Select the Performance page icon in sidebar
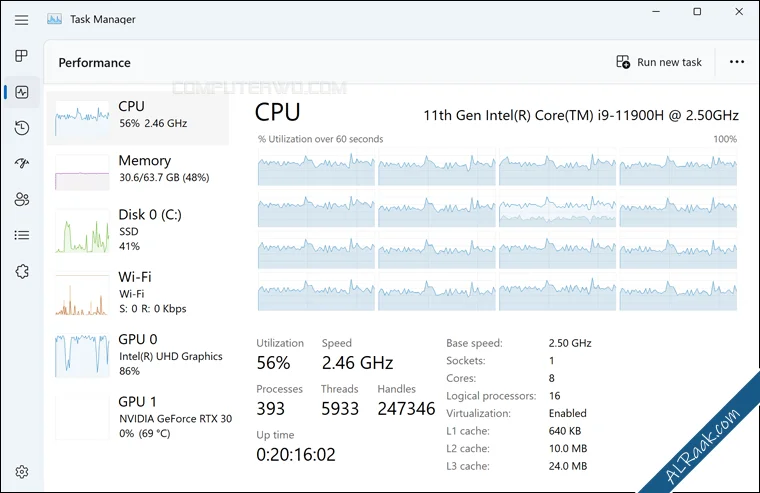 (22, 92)
